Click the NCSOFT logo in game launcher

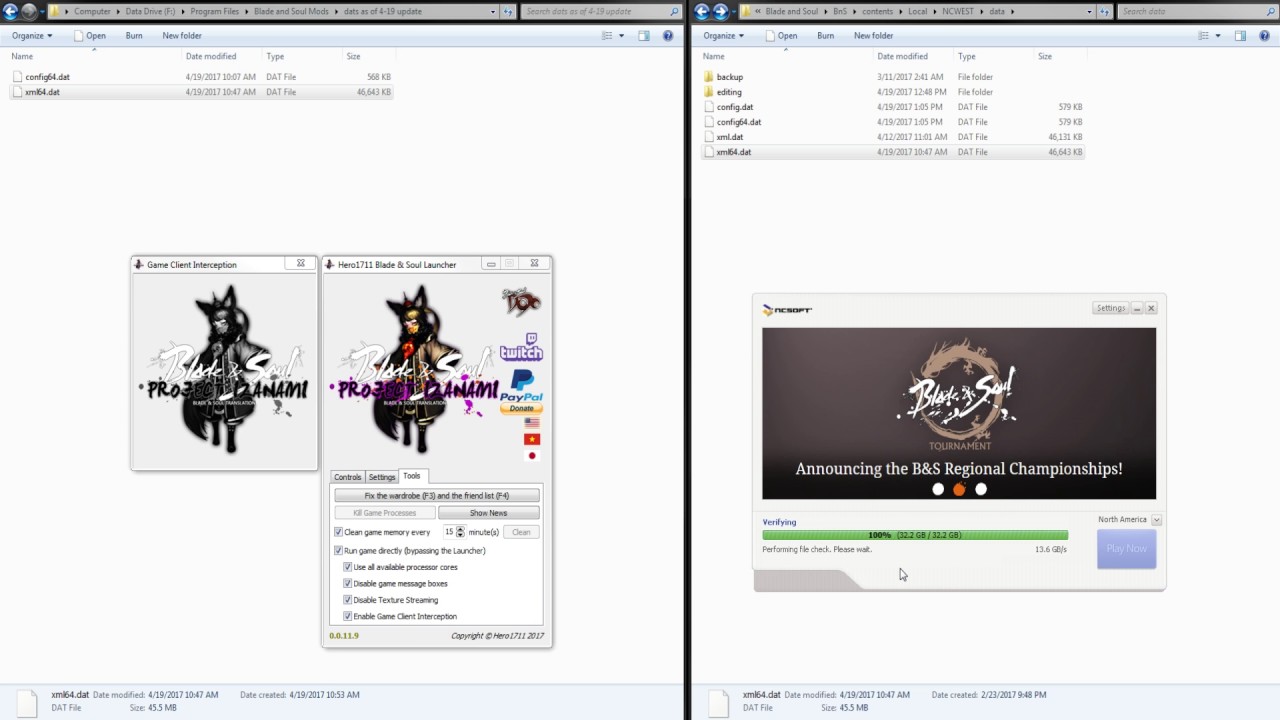point(787,310)
